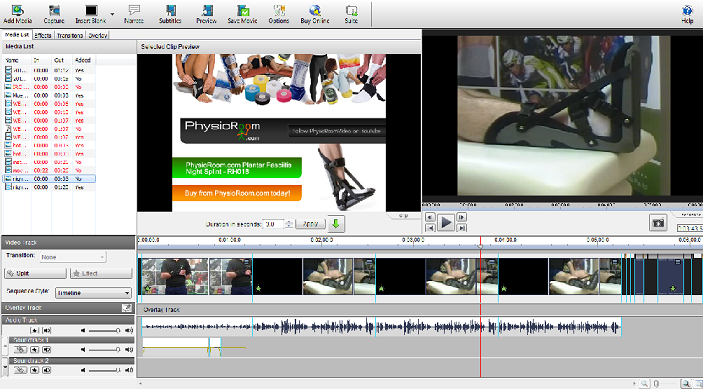This screenshot has height=389, width=703.
Task: Click the audio waveform clip in the Audio Track
Action: (x=381, y=327)
